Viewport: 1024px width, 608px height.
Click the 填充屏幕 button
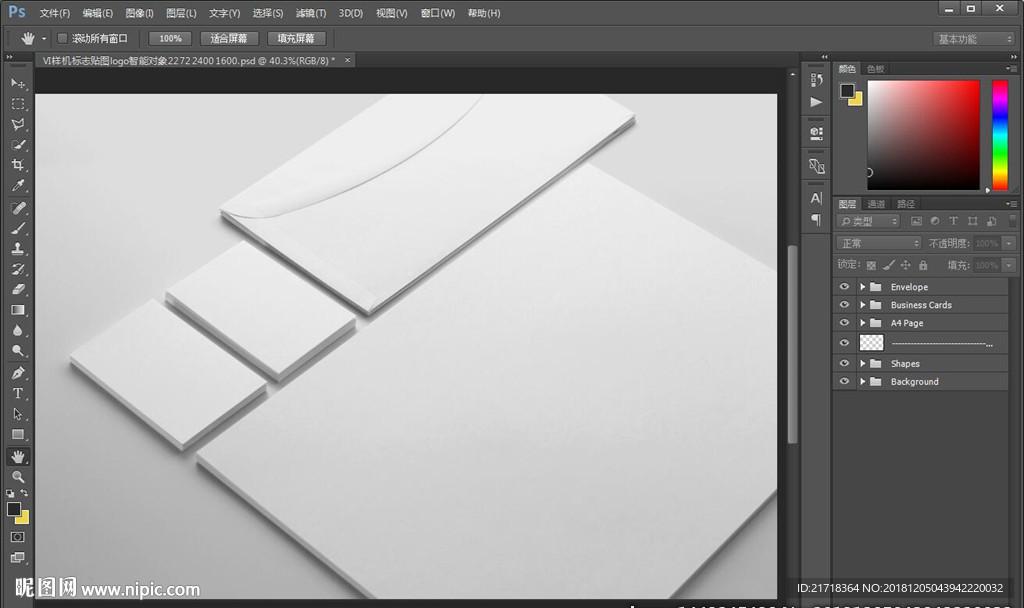point(296,38)
